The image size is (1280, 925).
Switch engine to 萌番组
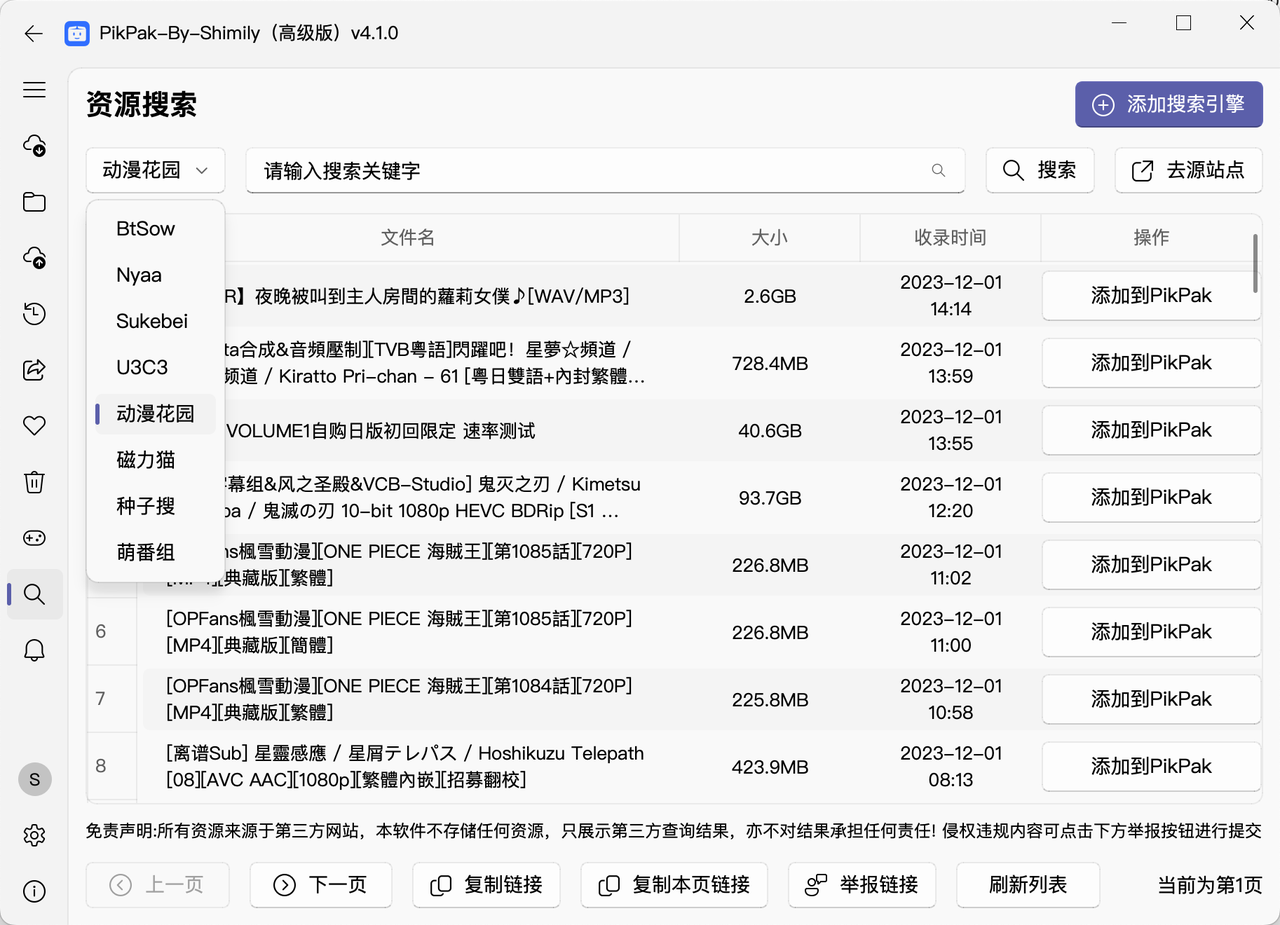147,551
